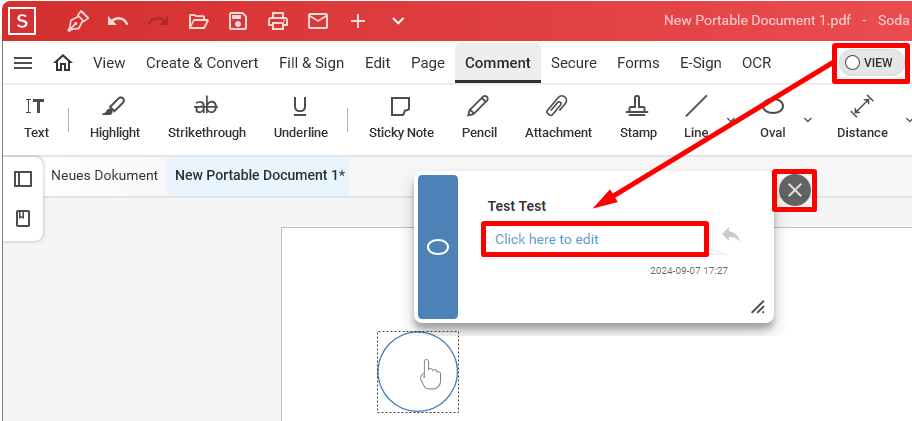Select the Distance measuring tool

click(862, 118)
